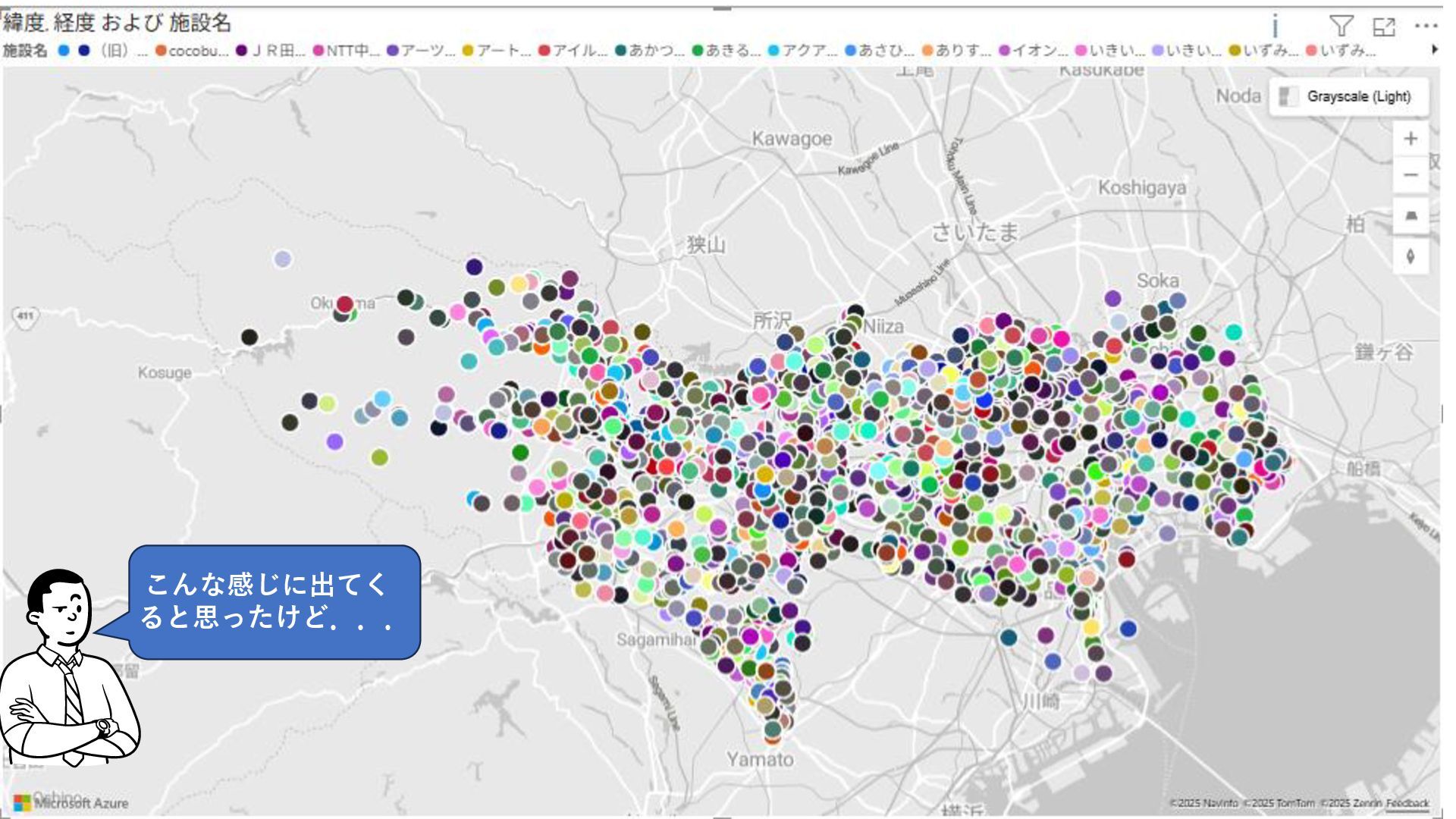Open the visual filter funnel icon
Image resolution: width=1456 pixels, height=819 pixels.
click(x=1341, y=27)
